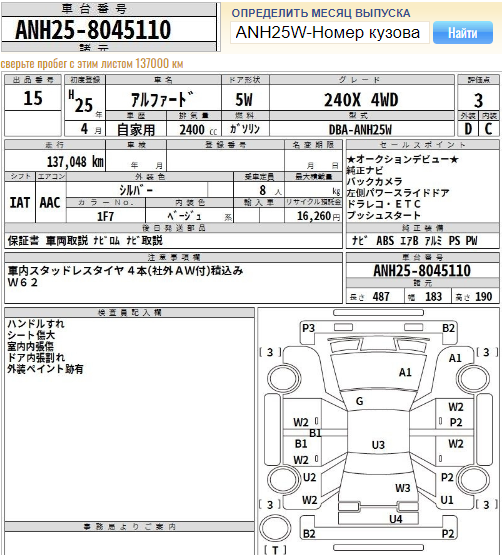Select the "車内スタッドレスタイヤ 4本" note line
The height and width of the screenshot is (555, 502).
pyautogui.click(x=125, y=271)
